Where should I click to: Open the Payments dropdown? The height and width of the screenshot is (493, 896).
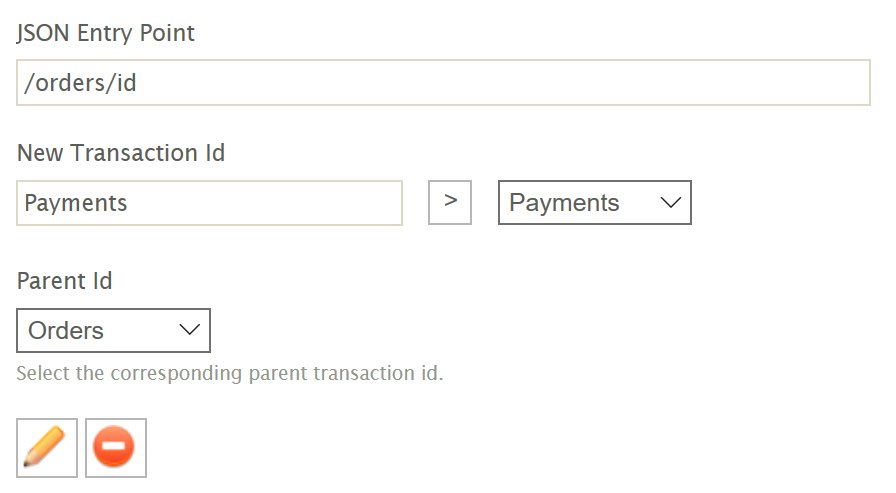click(x=594, y=203)
